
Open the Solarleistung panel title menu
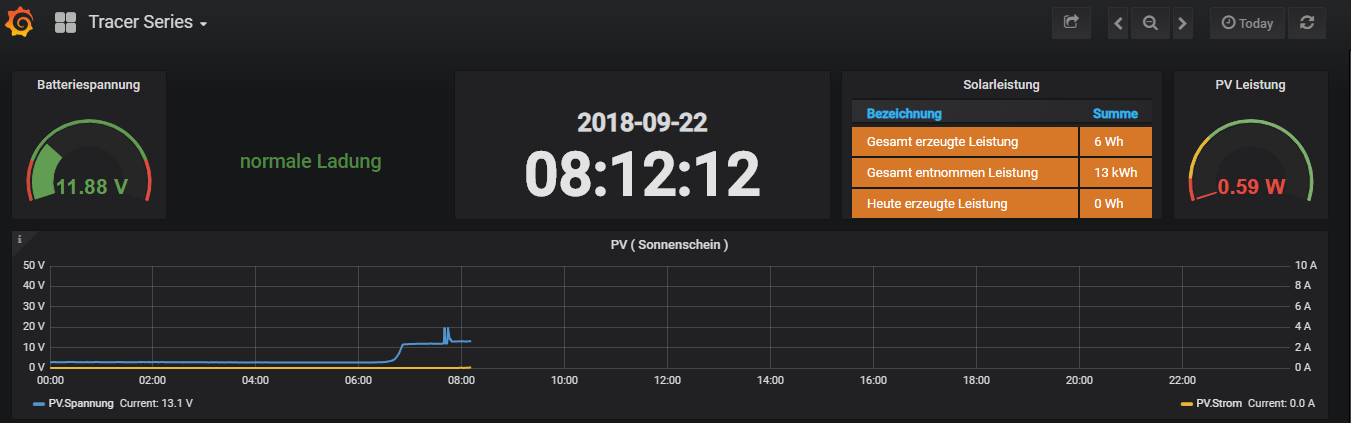1001,85
